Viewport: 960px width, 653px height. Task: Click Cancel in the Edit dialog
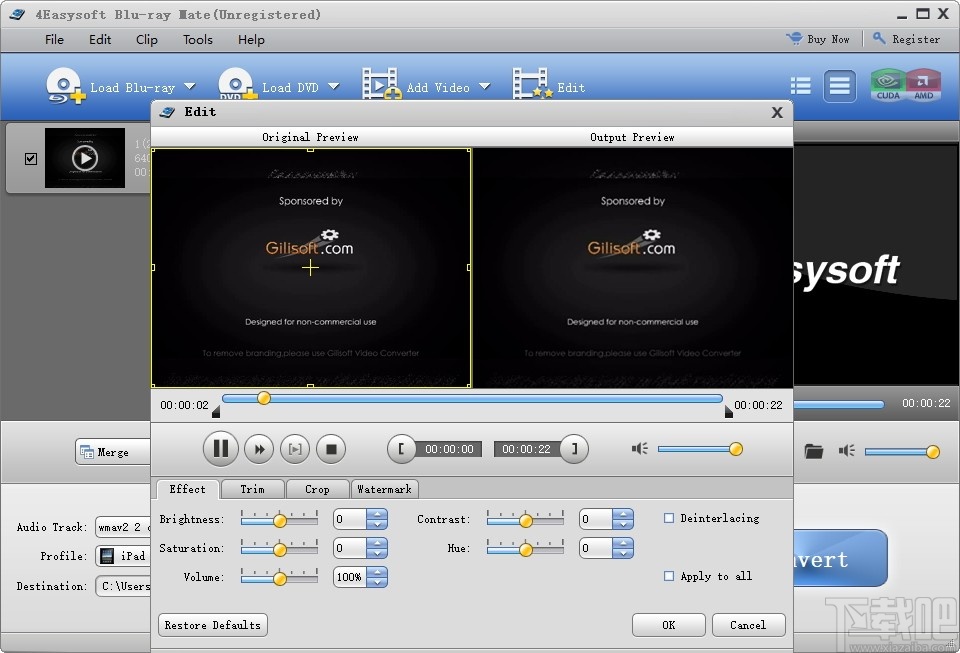[748, 625]
